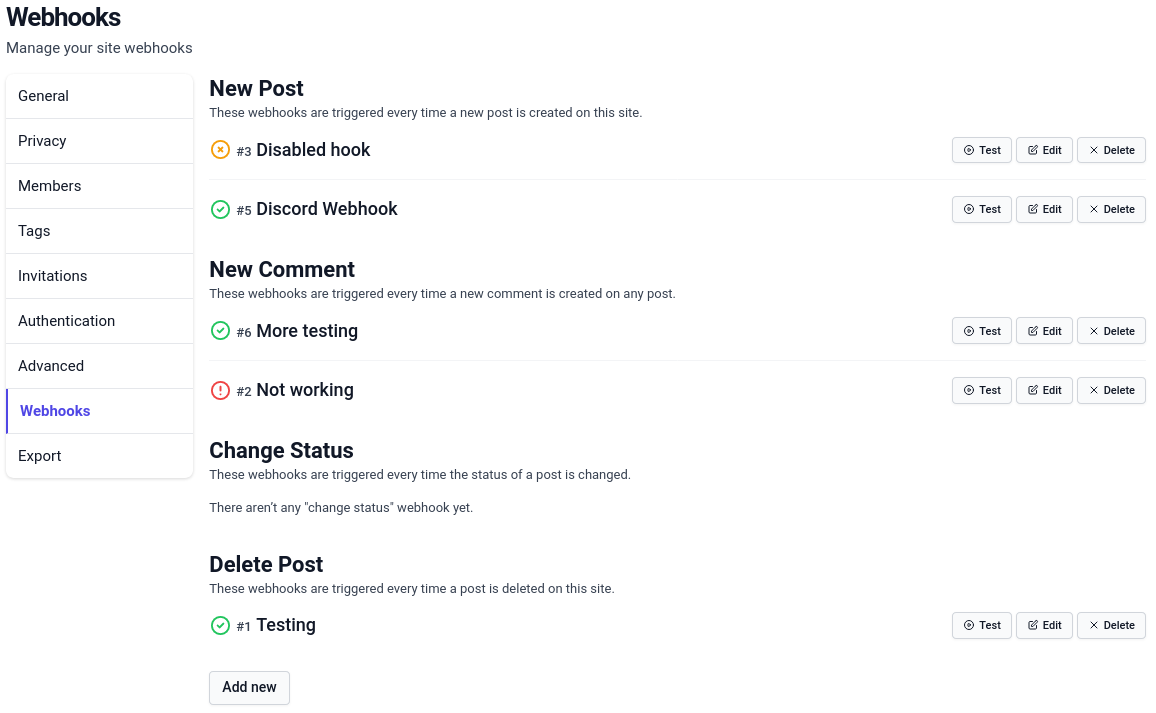Click the green status icon beside Testing webhook
Viewport: 1156px width, 713px height.
coord(220,625)
